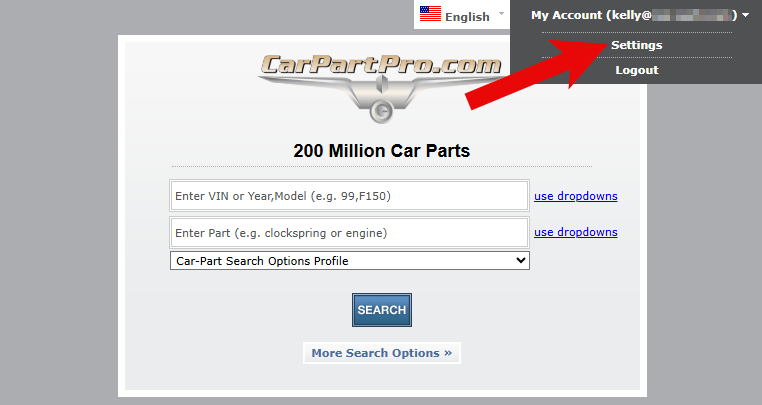Image resolution: width=762 pixels, height=405 pixels.
Task: Click the "200 Million Car Parts" heading
Action: tap(381, 151)
